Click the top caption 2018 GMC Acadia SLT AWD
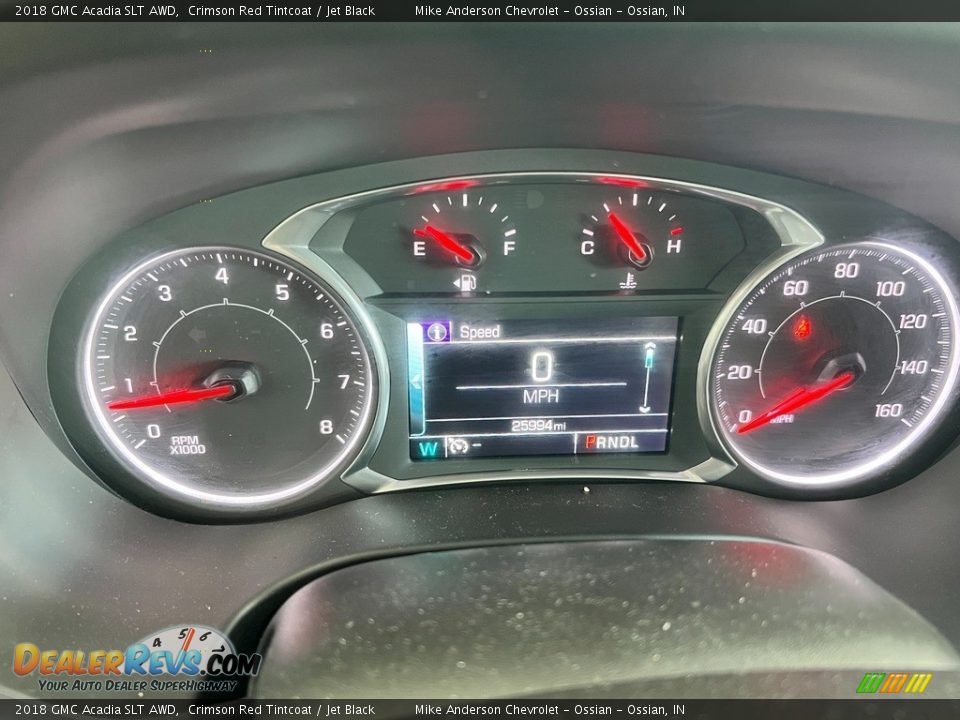The width and height of the screenshot is (960, 720). [x=96, y=10]
